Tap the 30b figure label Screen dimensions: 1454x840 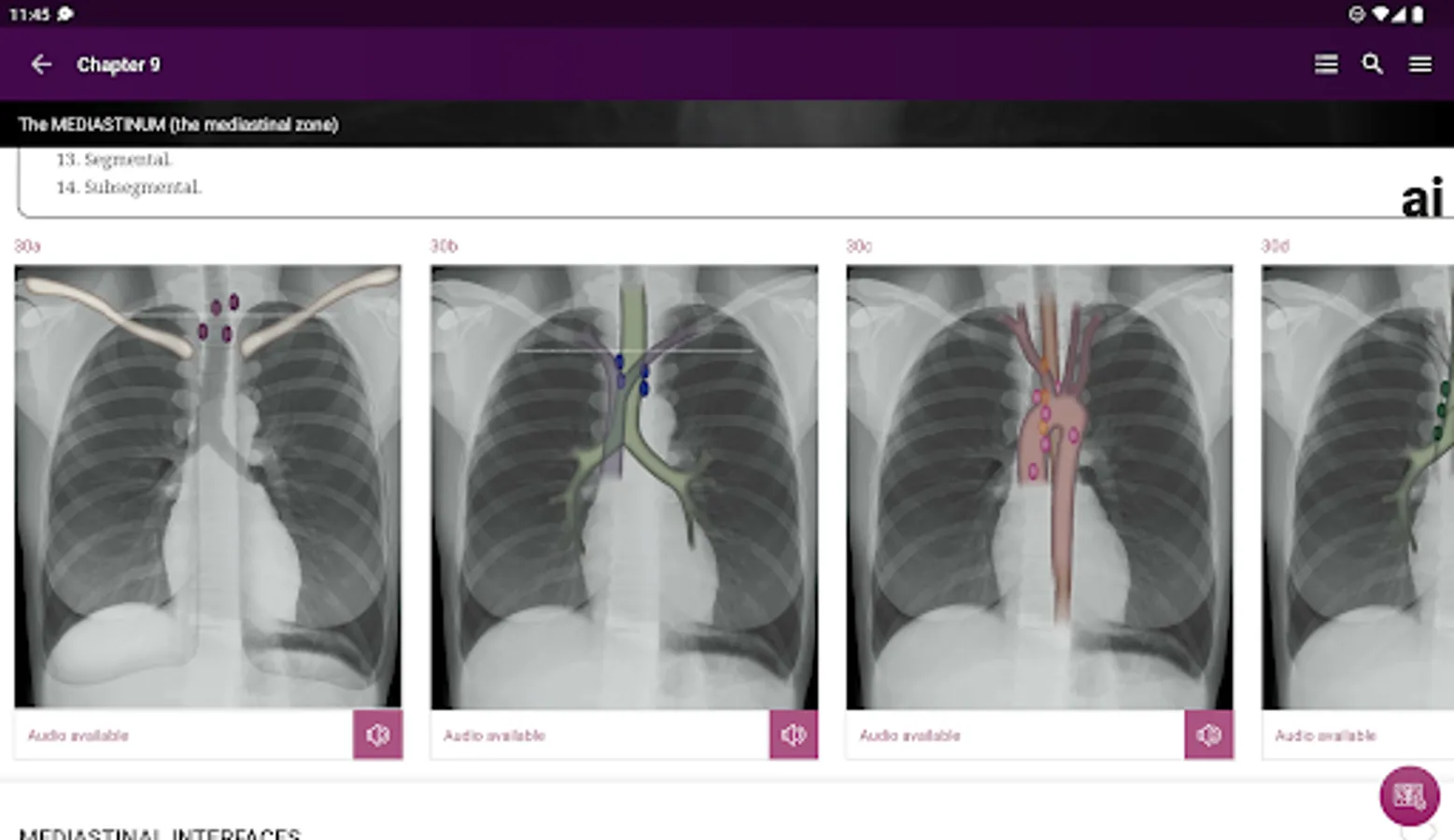click(444, 246)
